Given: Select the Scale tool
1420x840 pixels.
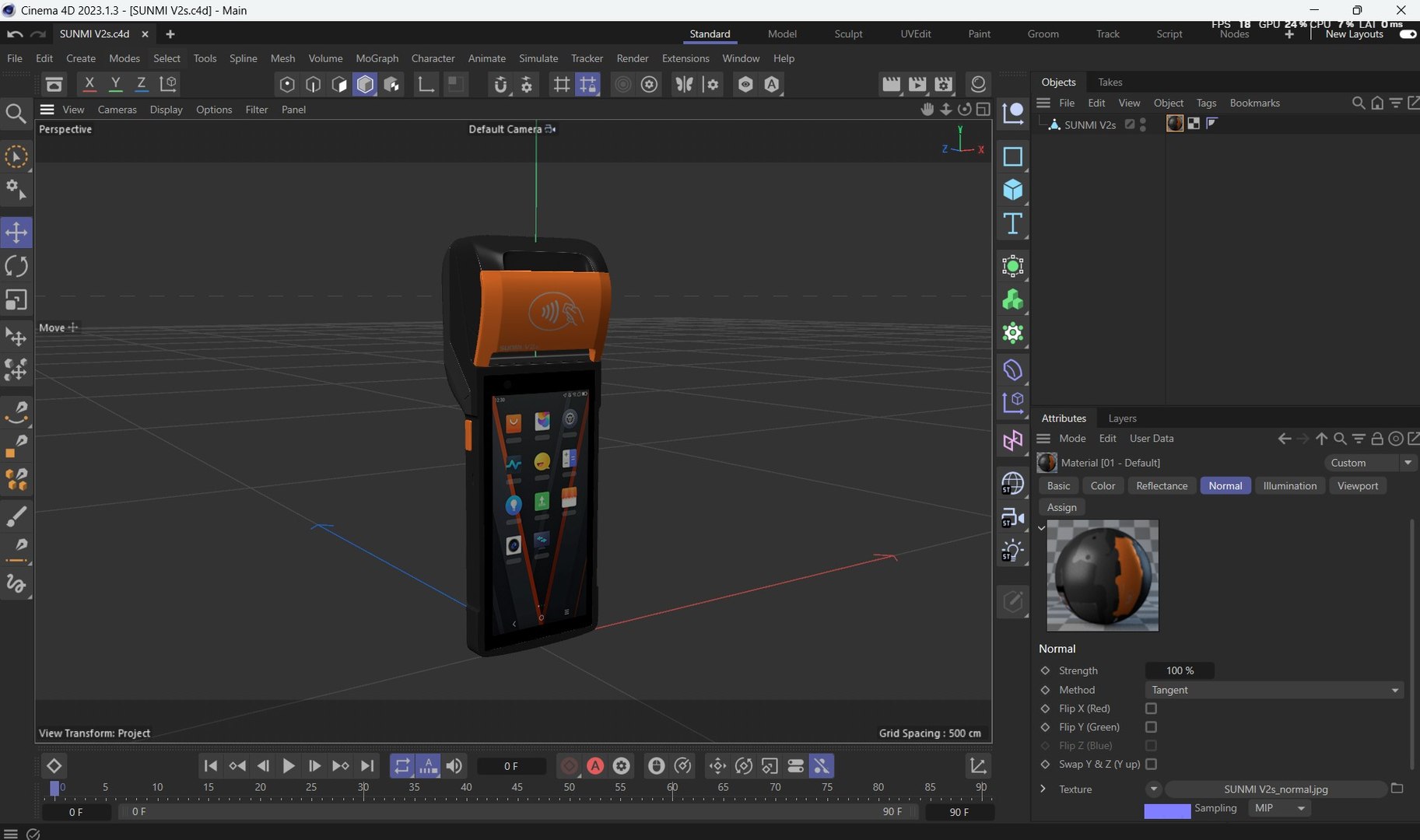Looking at the screenshot, I should coord(16,299).
